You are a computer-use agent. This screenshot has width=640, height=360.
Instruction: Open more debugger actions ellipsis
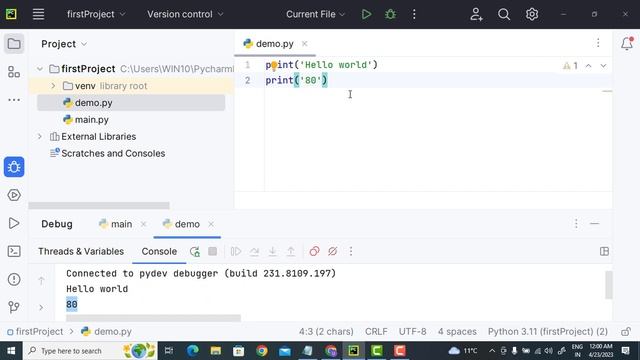[x=351, y=251]
